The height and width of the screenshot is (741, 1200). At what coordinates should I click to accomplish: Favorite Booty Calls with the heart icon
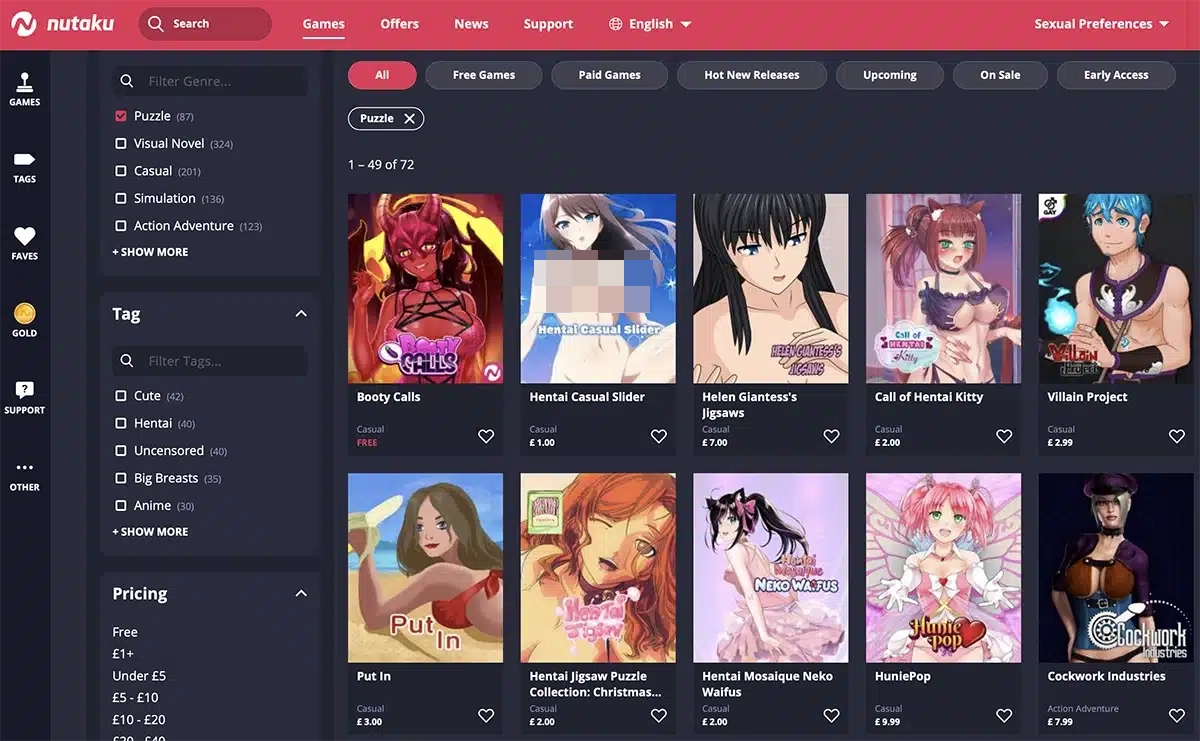click(x=486, y=436)
